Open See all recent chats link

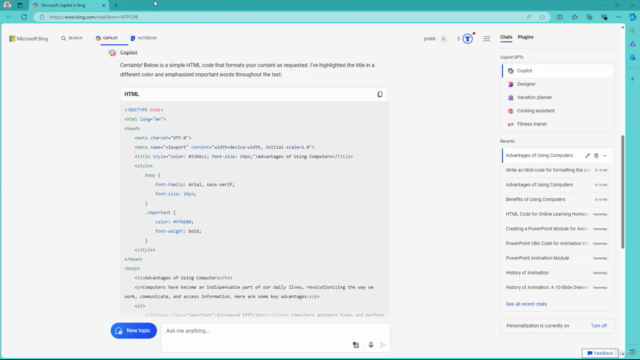pos(526,304)
